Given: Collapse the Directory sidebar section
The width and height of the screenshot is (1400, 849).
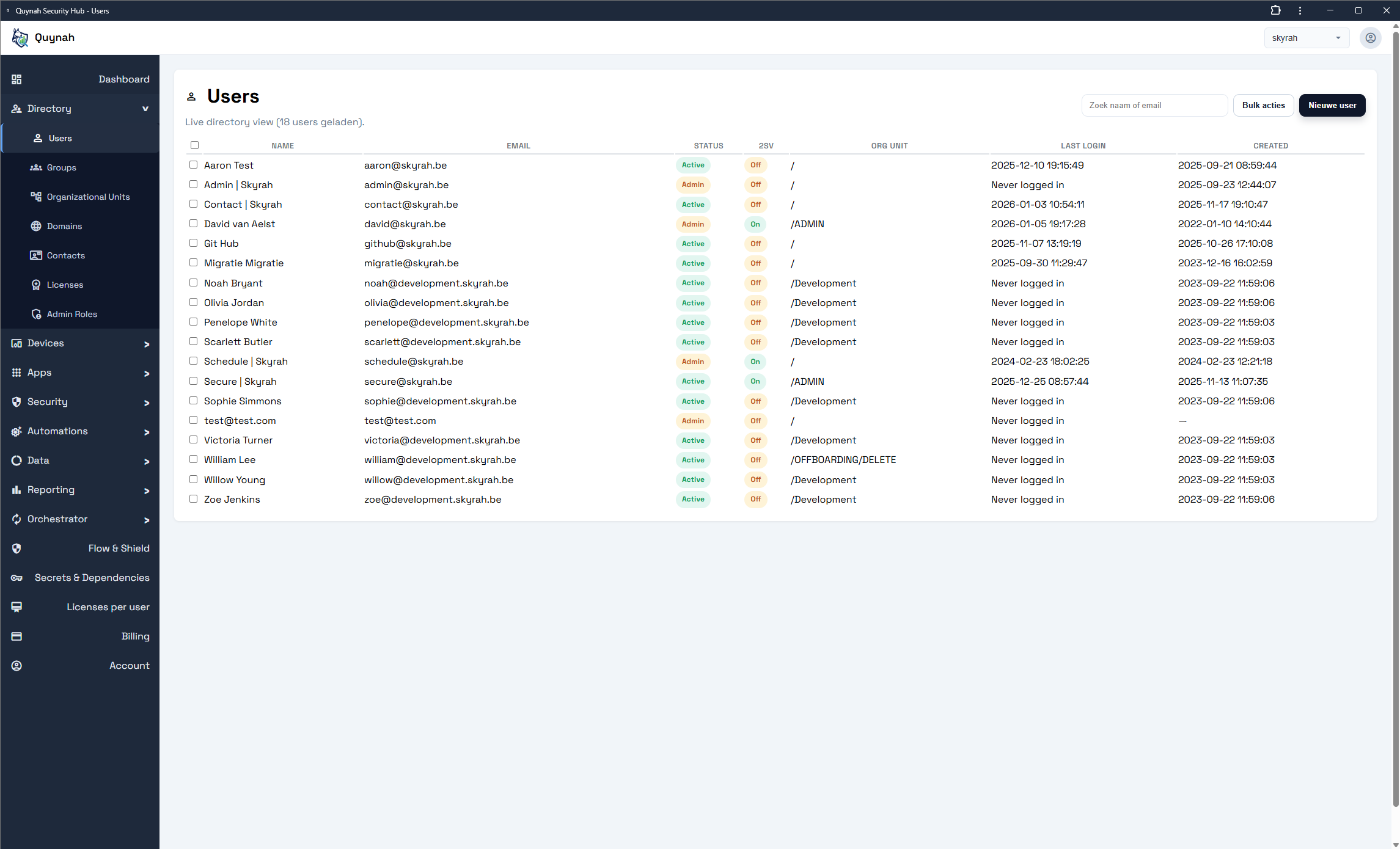Looking at the screenshot, I should click(80, 109).
